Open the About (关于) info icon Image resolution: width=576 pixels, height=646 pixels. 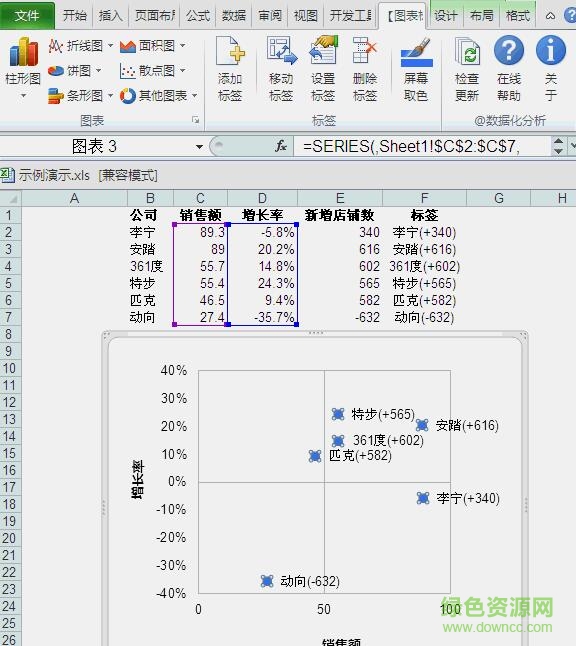coord(551,50)
